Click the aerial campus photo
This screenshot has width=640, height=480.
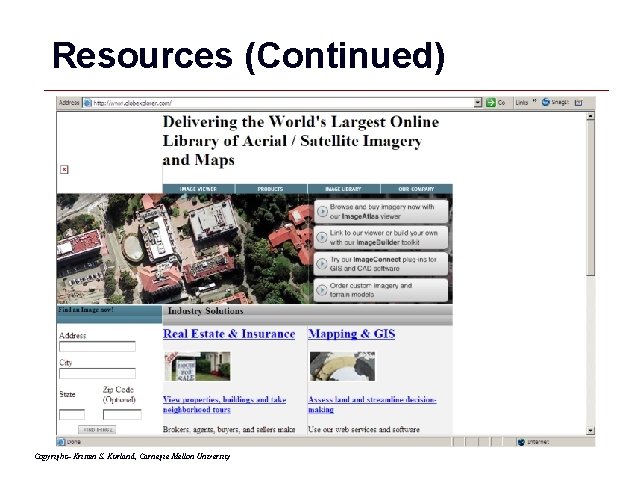coord(184,249)
